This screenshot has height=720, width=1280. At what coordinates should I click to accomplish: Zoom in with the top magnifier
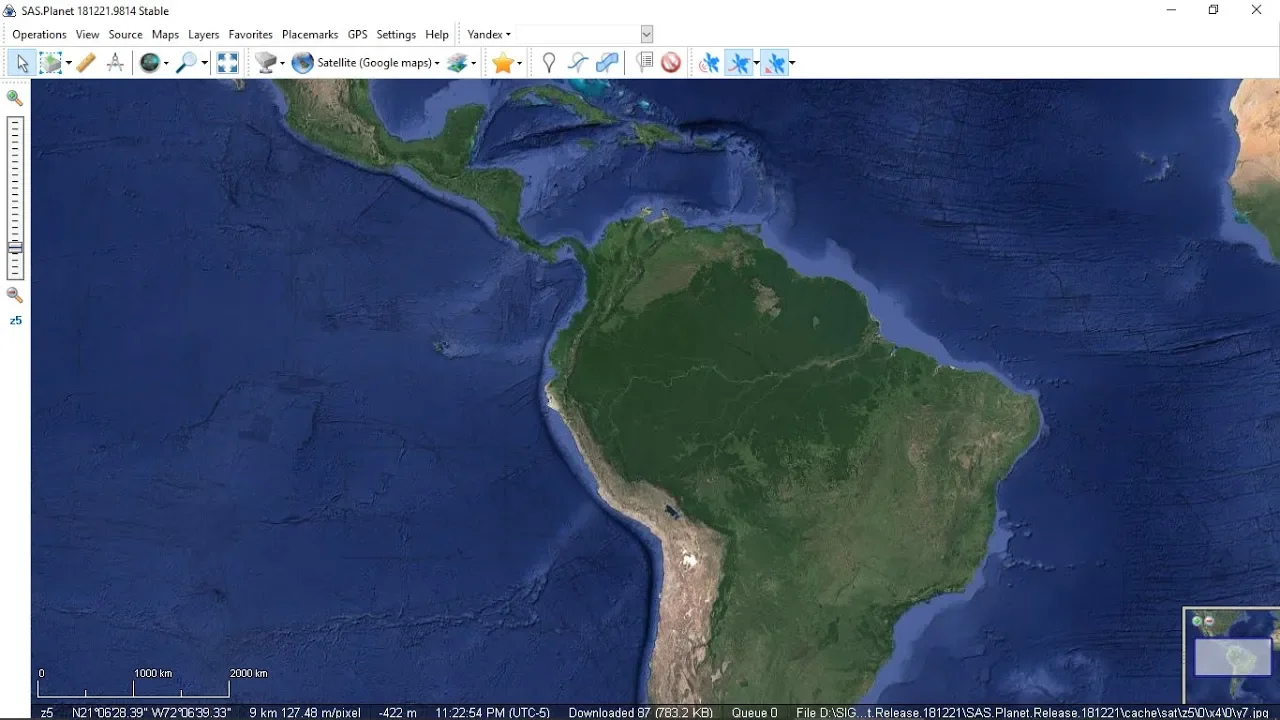[x=15, y=98]
